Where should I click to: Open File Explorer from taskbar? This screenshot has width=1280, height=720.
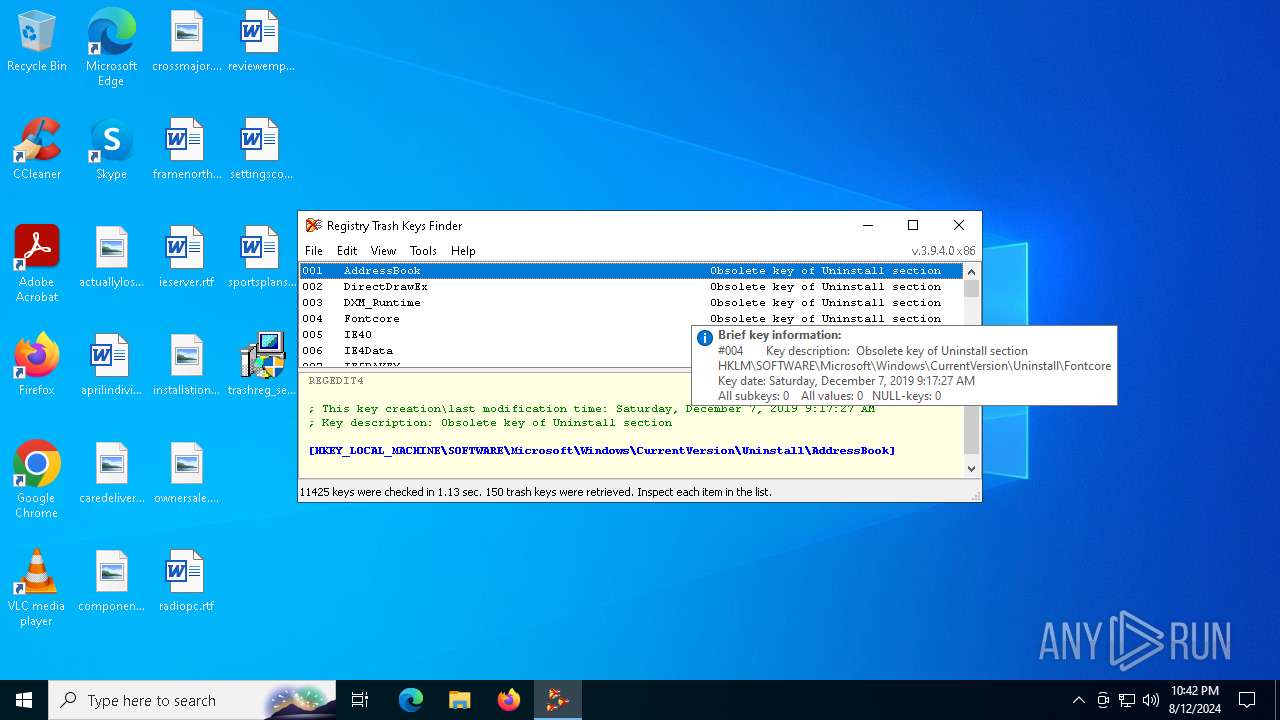459,700
